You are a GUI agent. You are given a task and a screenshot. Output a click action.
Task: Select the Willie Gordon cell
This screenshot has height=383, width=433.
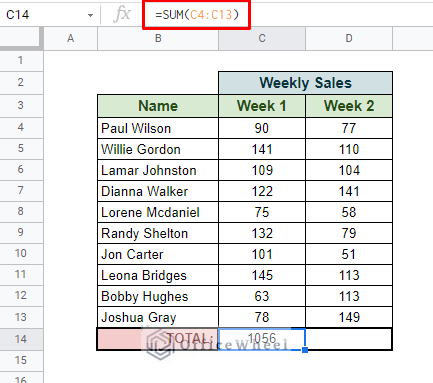158,149
